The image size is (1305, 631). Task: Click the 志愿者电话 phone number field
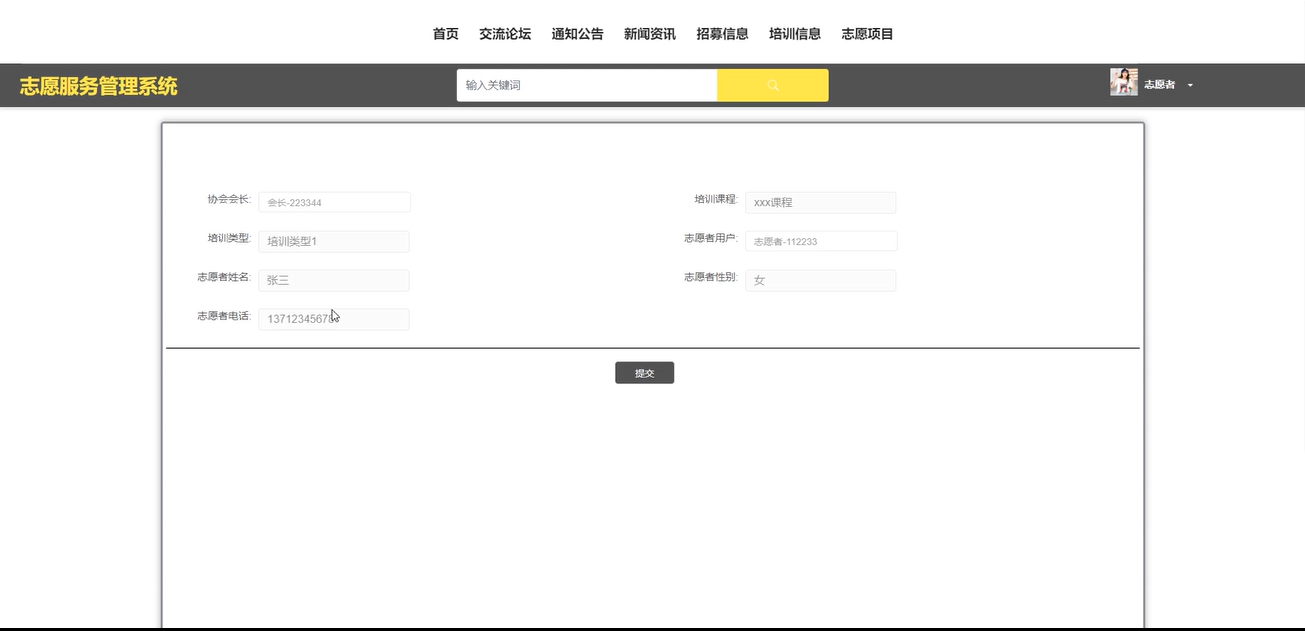pos(334,319)
